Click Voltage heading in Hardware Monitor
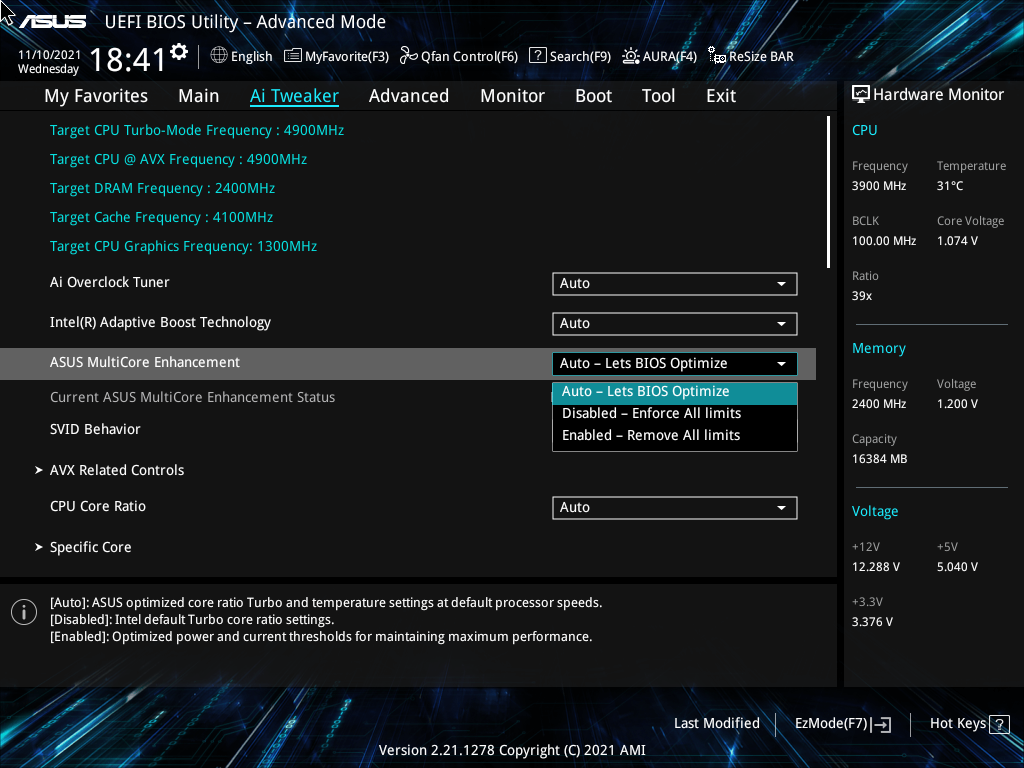 click(875, 512)
